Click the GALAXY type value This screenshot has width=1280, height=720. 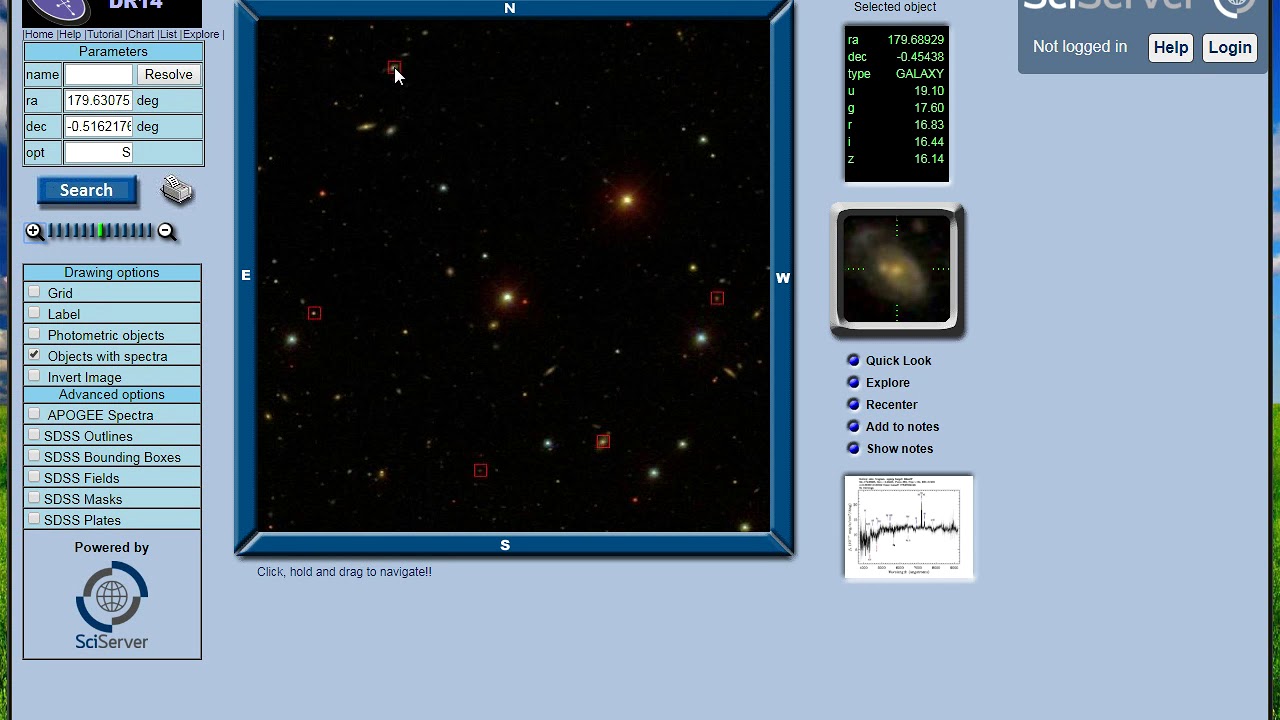[x=919, y=74]
